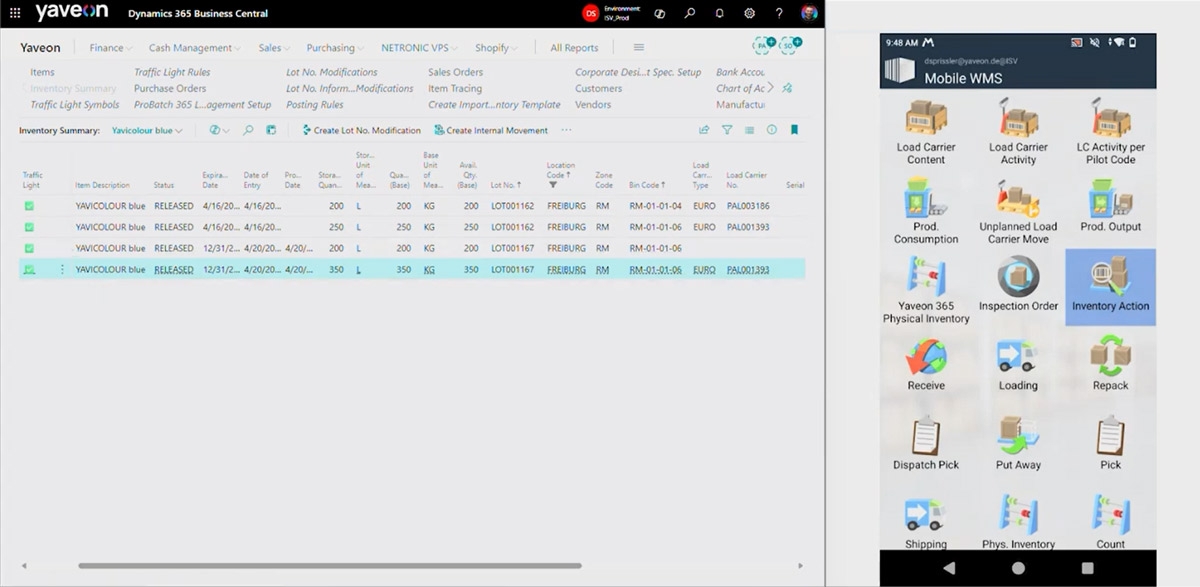Open LC Activity per Pilot Code

1110,131
